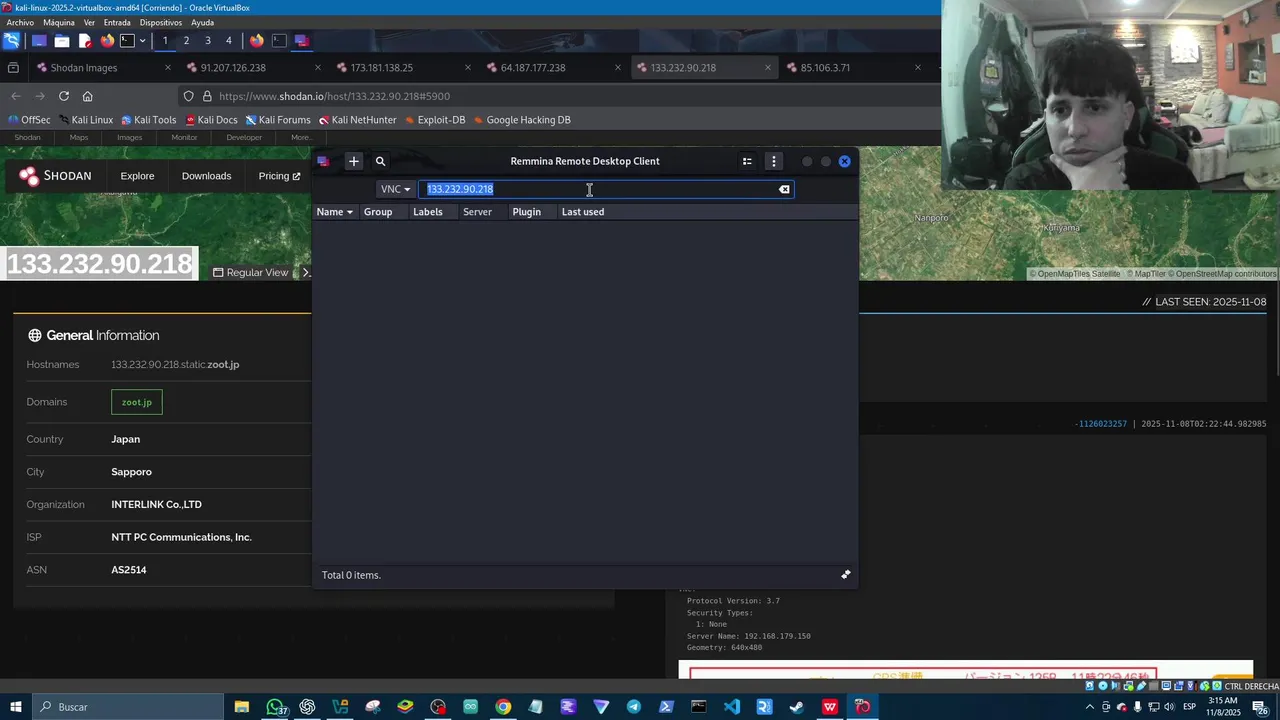Screen dimensions: 1280x720
Task: Close the Shodan Images tab
Action: tap(168, 68)
